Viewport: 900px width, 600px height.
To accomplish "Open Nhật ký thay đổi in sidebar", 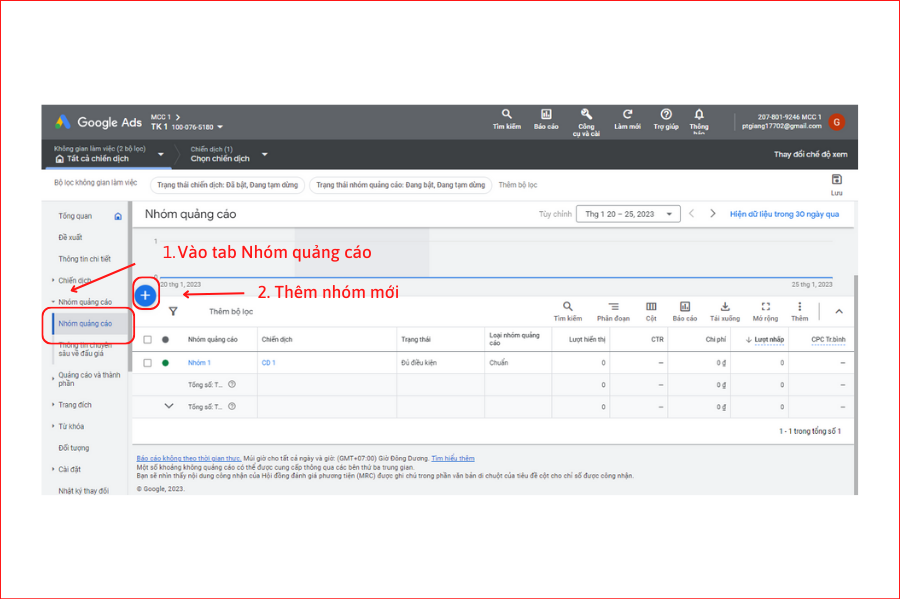I will [83, 491].
